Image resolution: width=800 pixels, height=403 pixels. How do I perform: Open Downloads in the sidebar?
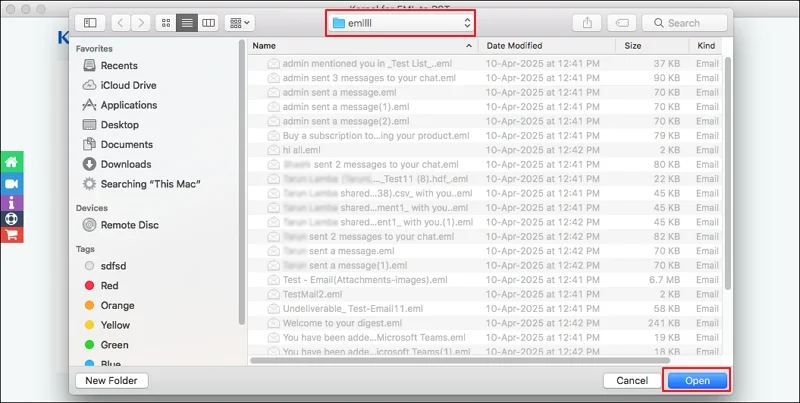(125, 164)
